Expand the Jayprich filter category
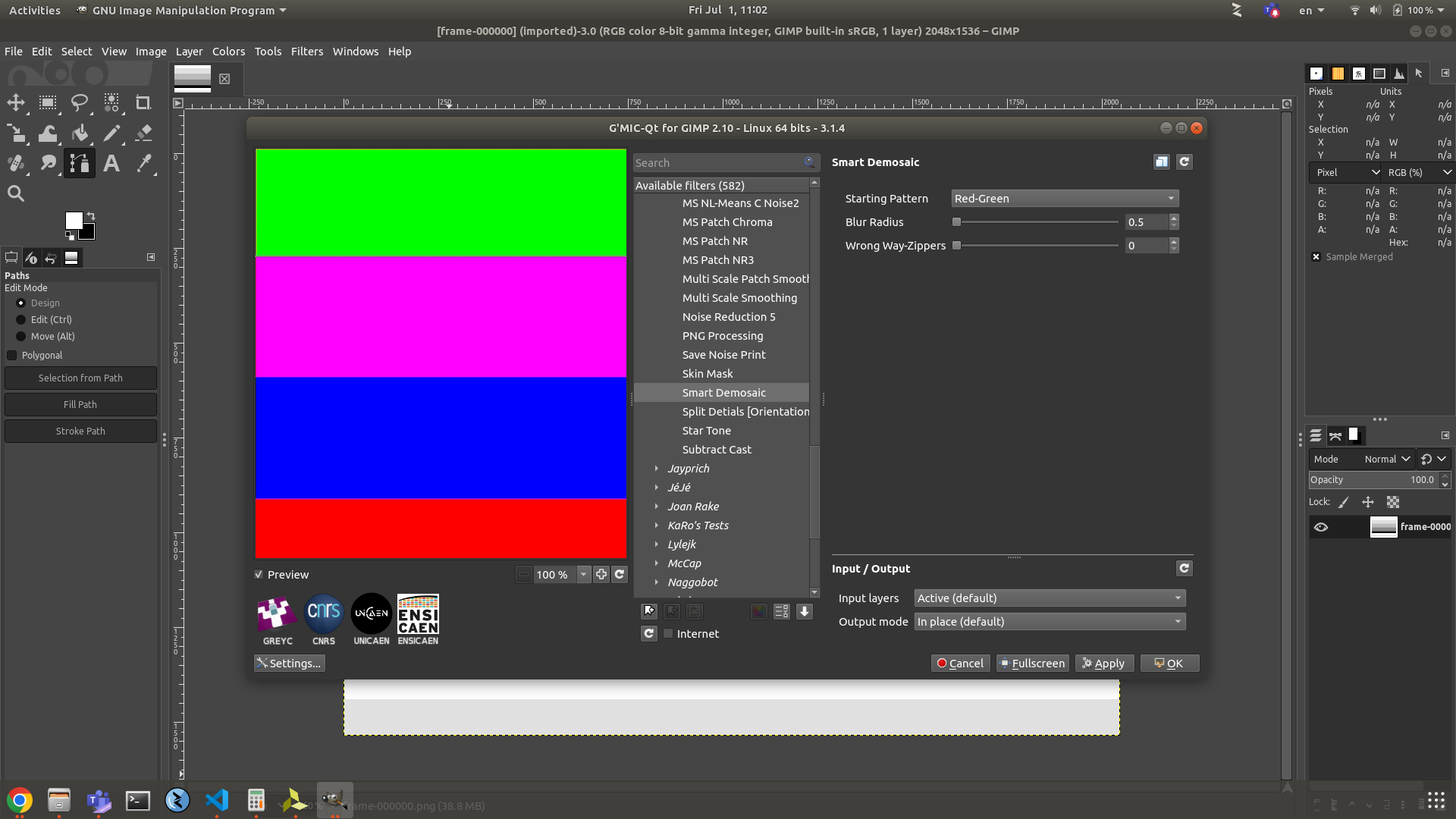 point(657,469)
